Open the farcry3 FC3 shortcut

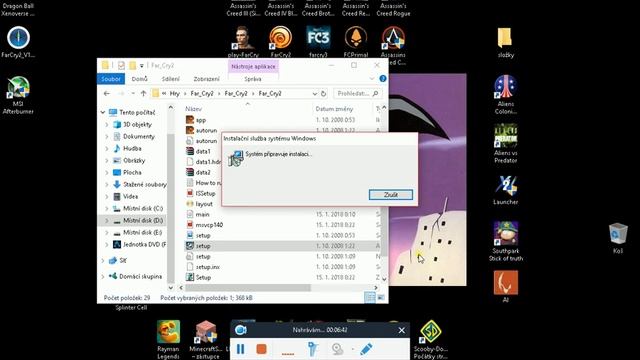[318, 41]
